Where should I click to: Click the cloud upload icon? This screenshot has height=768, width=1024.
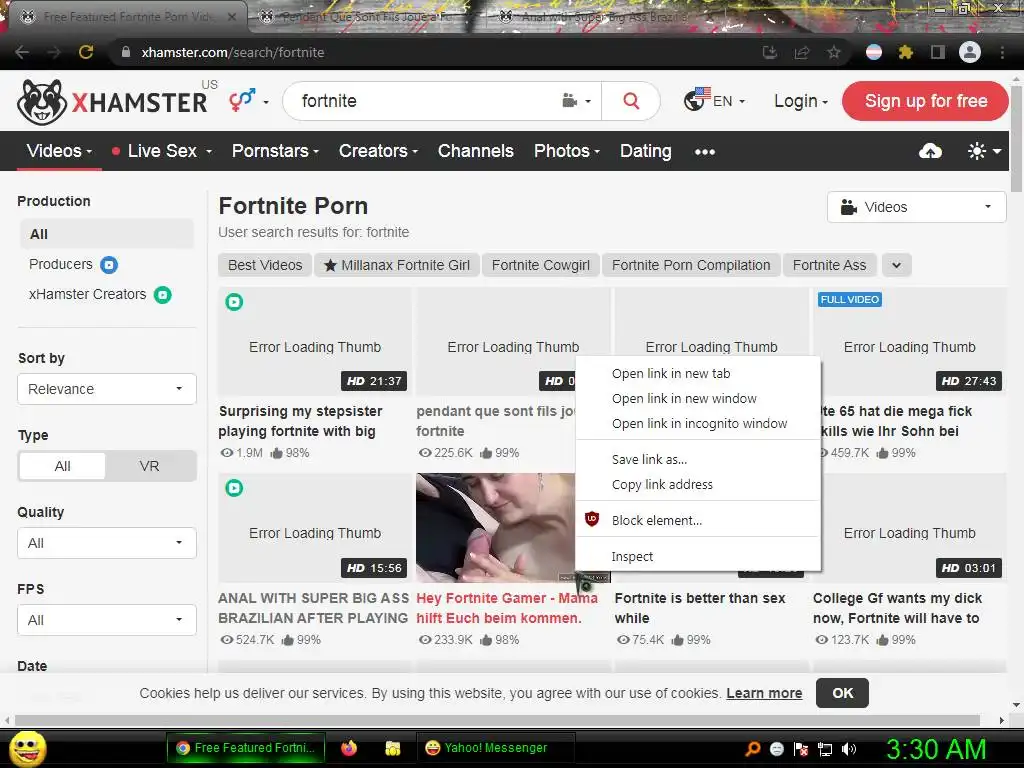(x=930, y=152)
